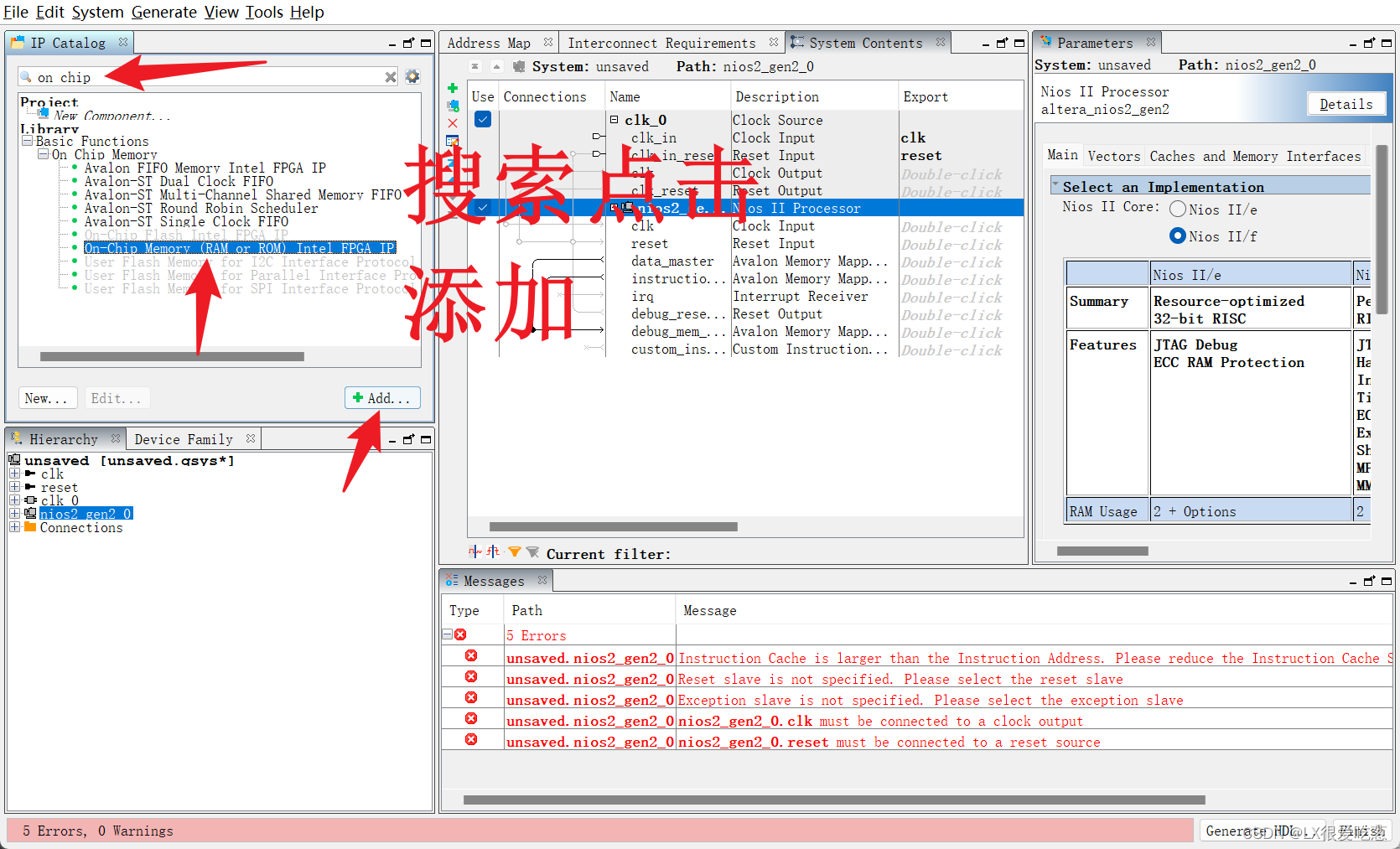This screenshot has width=1400, height=849.
Task: Click the orange filter funnel icon
Action: [x=515, y=551]
